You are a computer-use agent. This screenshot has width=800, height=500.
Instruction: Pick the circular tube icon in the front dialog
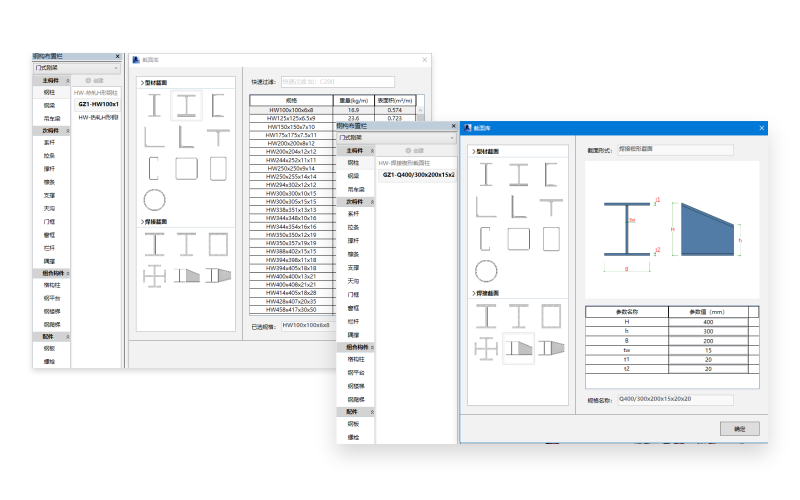pos(486,271)
